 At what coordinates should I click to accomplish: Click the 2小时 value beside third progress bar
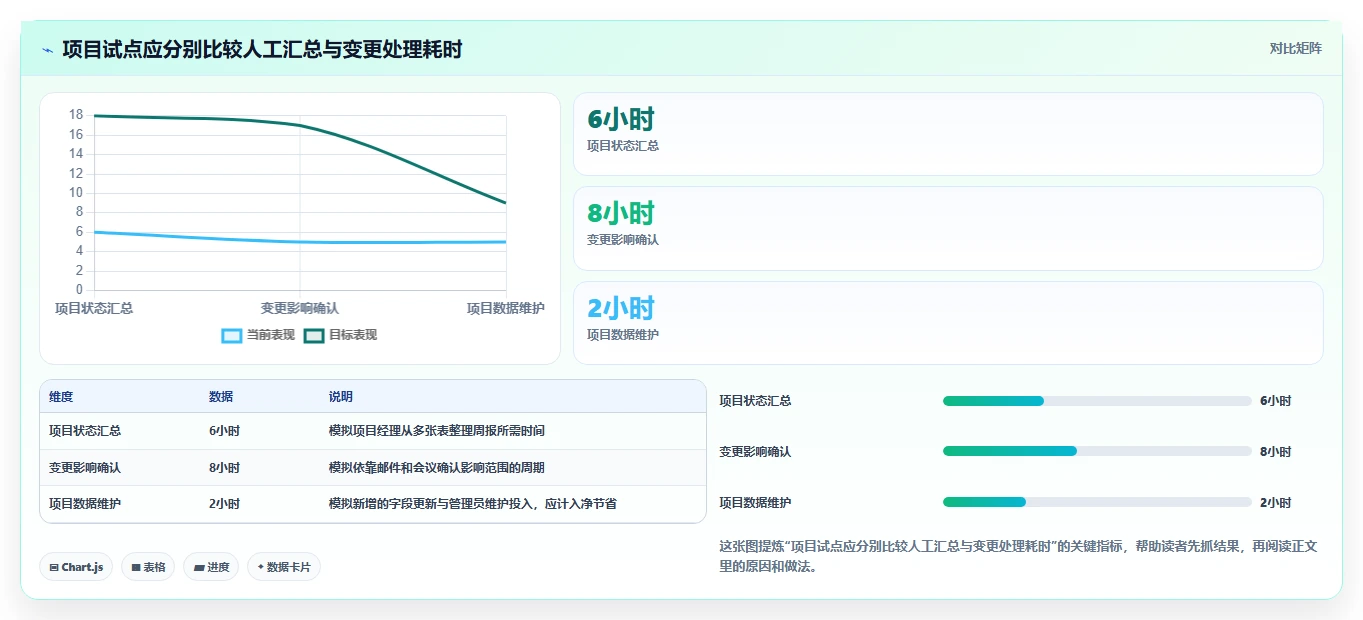click(x=1276, y=502)
